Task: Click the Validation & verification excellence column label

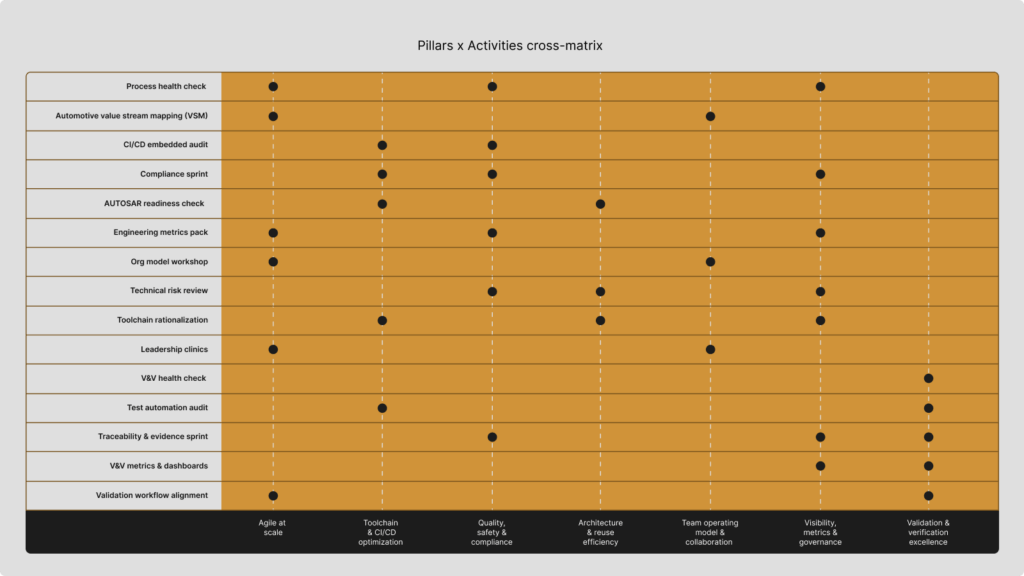Action: (928, 532)
